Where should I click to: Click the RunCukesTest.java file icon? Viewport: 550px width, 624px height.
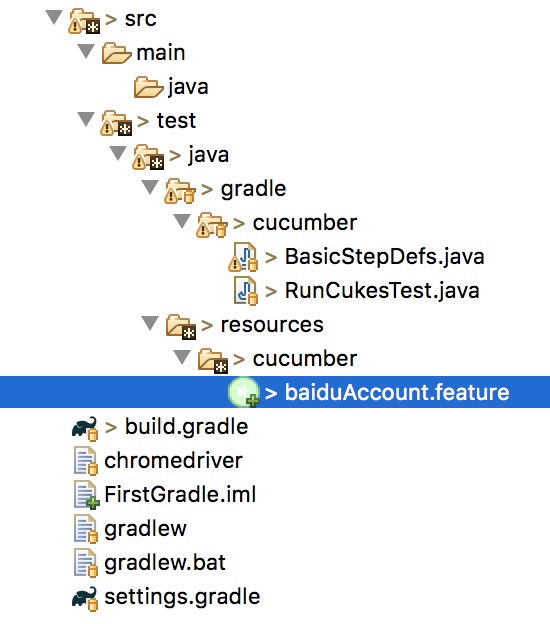click(x=246, y=291)
